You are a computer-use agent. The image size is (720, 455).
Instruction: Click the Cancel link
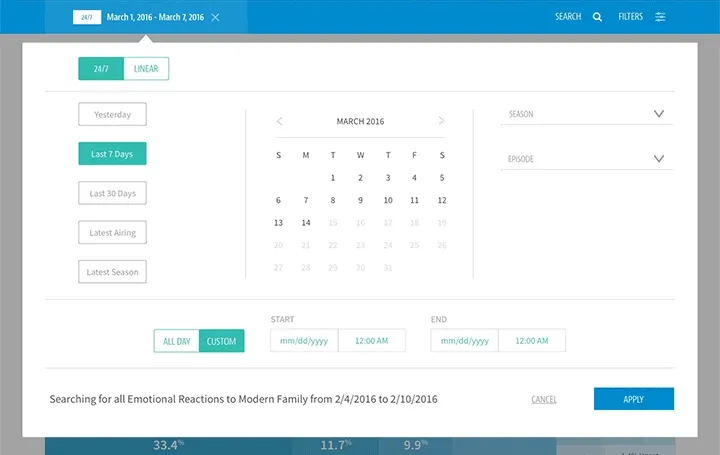point(544,400)
